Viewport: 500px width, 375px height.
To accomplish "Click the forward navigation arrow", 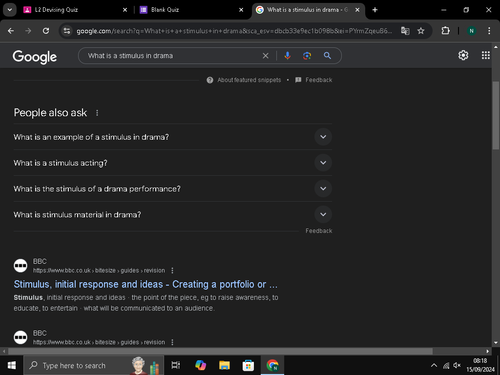I will click(28, 31).
